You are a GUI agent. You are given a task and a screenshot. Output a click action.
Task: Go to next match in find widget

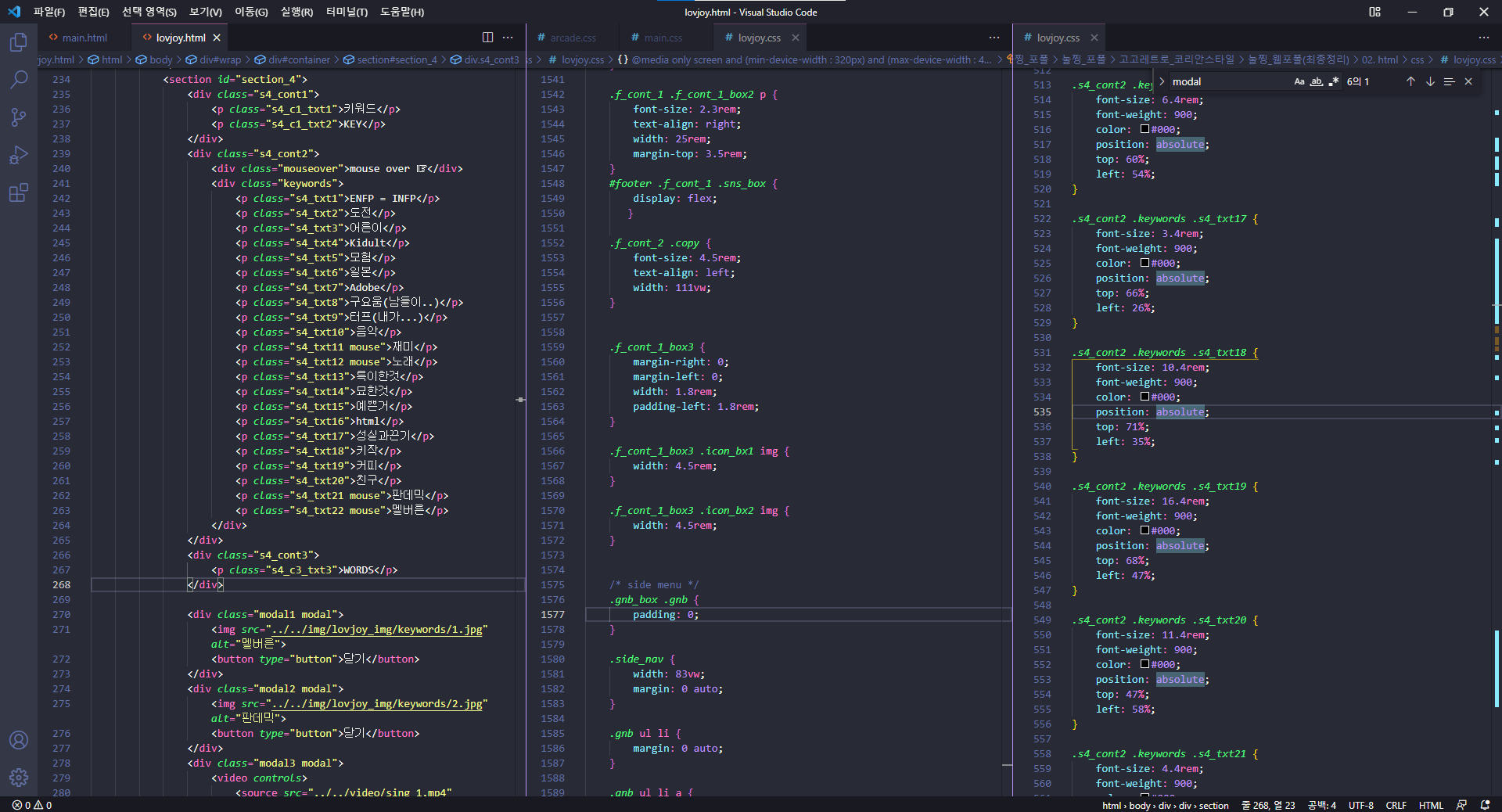(x=1430, y=81)
